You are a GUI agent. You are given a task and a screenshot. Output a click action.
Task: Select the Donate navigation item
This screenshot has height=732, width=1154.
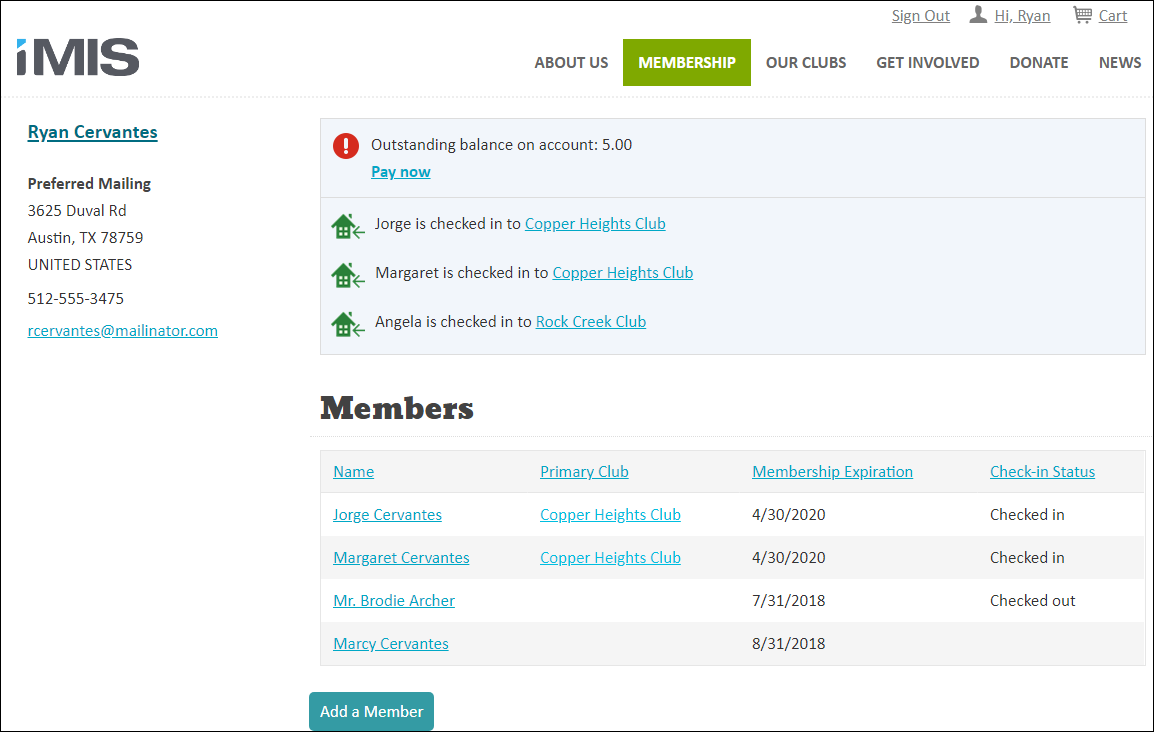pyautogui.click(x=1038, y=63)
